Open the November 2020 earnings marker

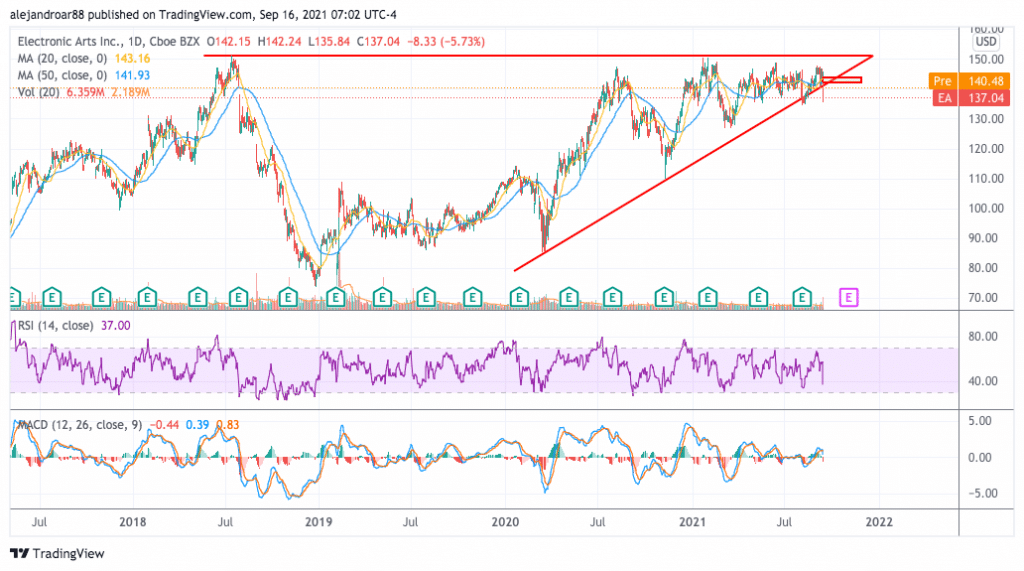[664, 298]
